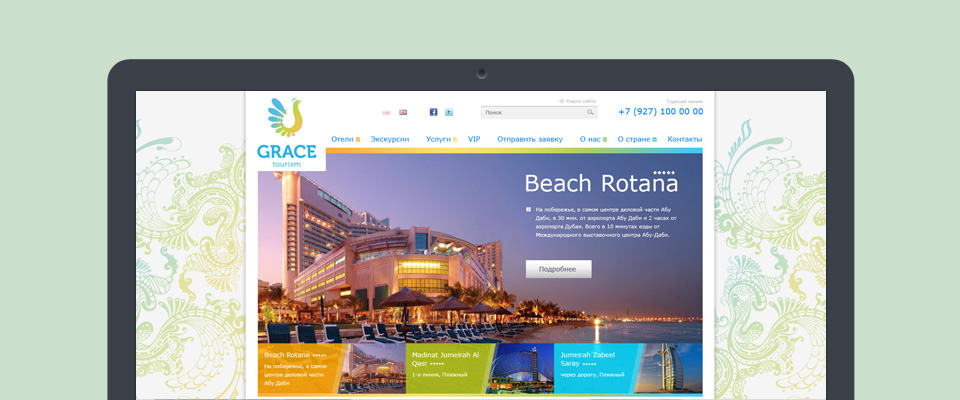This screenshot has height=400, width=960.
Task: Click the Карта сайта sitemap icon
Action: tap(561, 101)
